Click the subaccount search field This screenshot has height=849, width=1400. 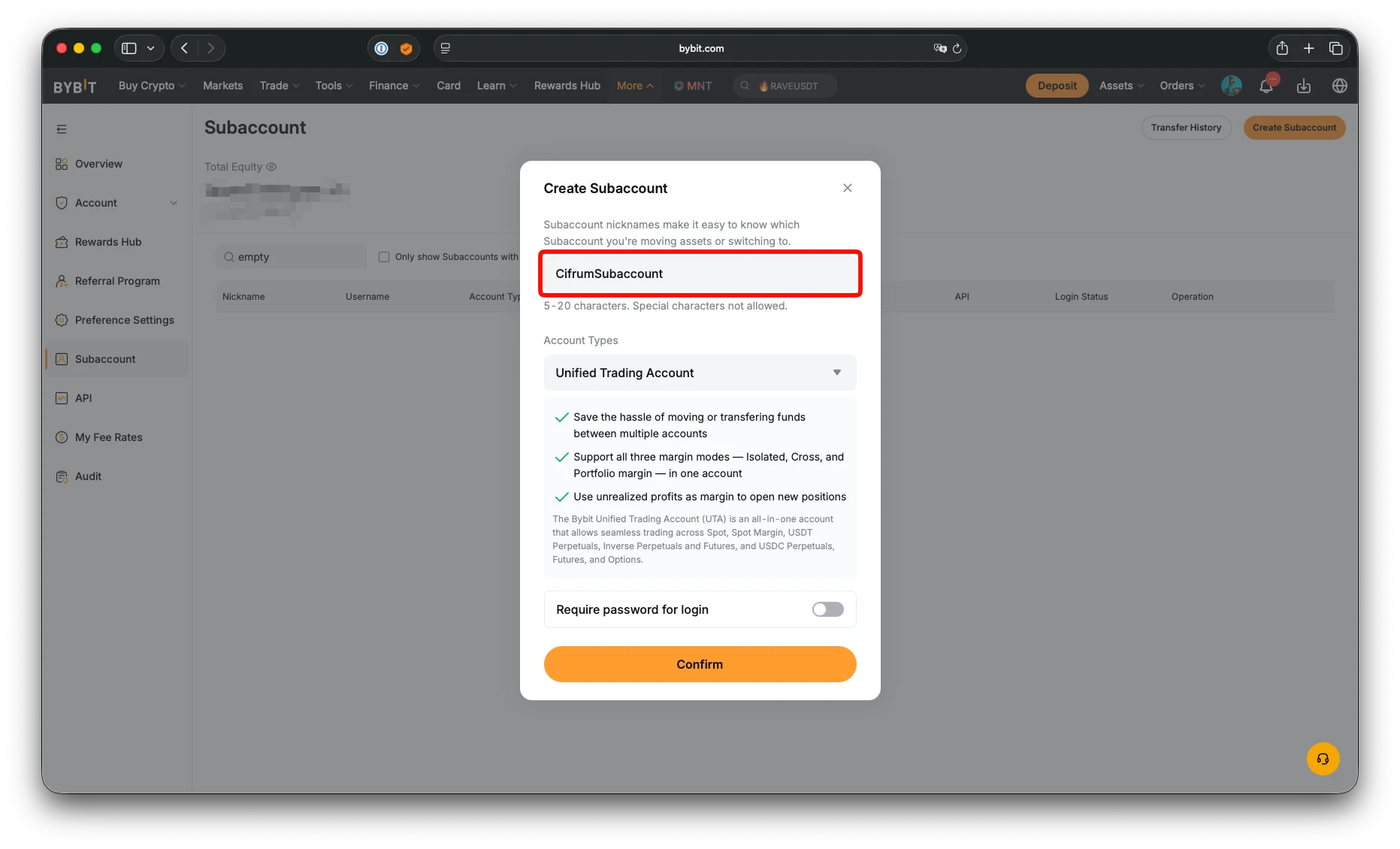pyautogui.click(x=292, y=257)
